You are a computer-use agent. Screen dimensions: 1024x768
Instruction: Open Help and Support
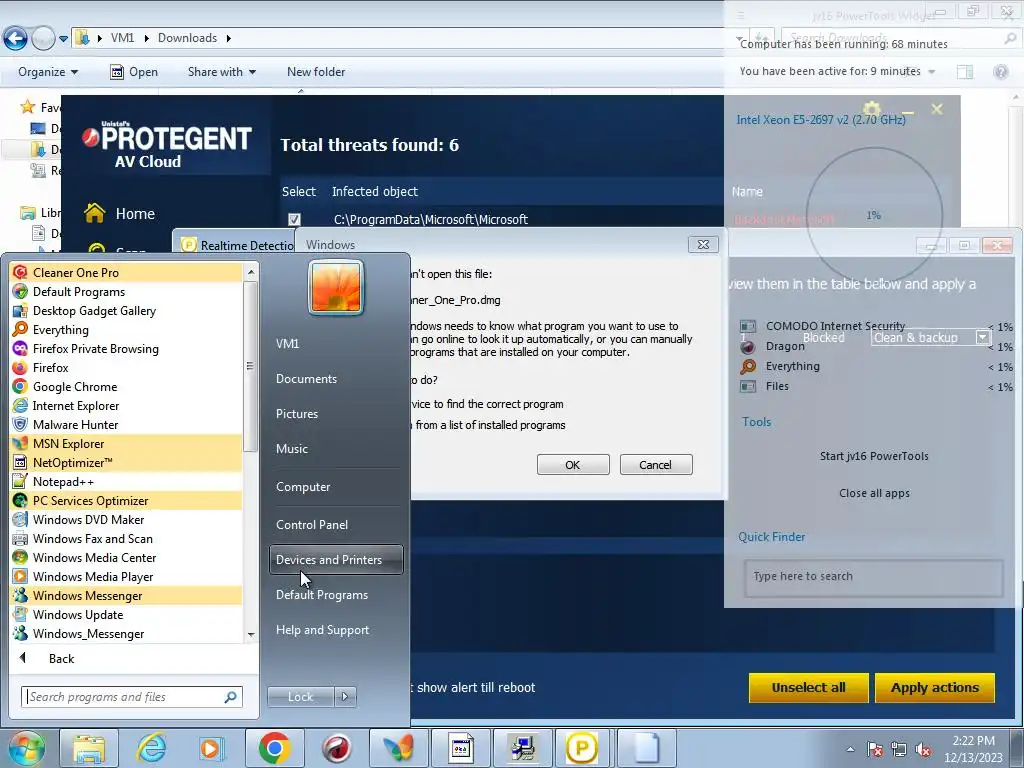point(322,630)
